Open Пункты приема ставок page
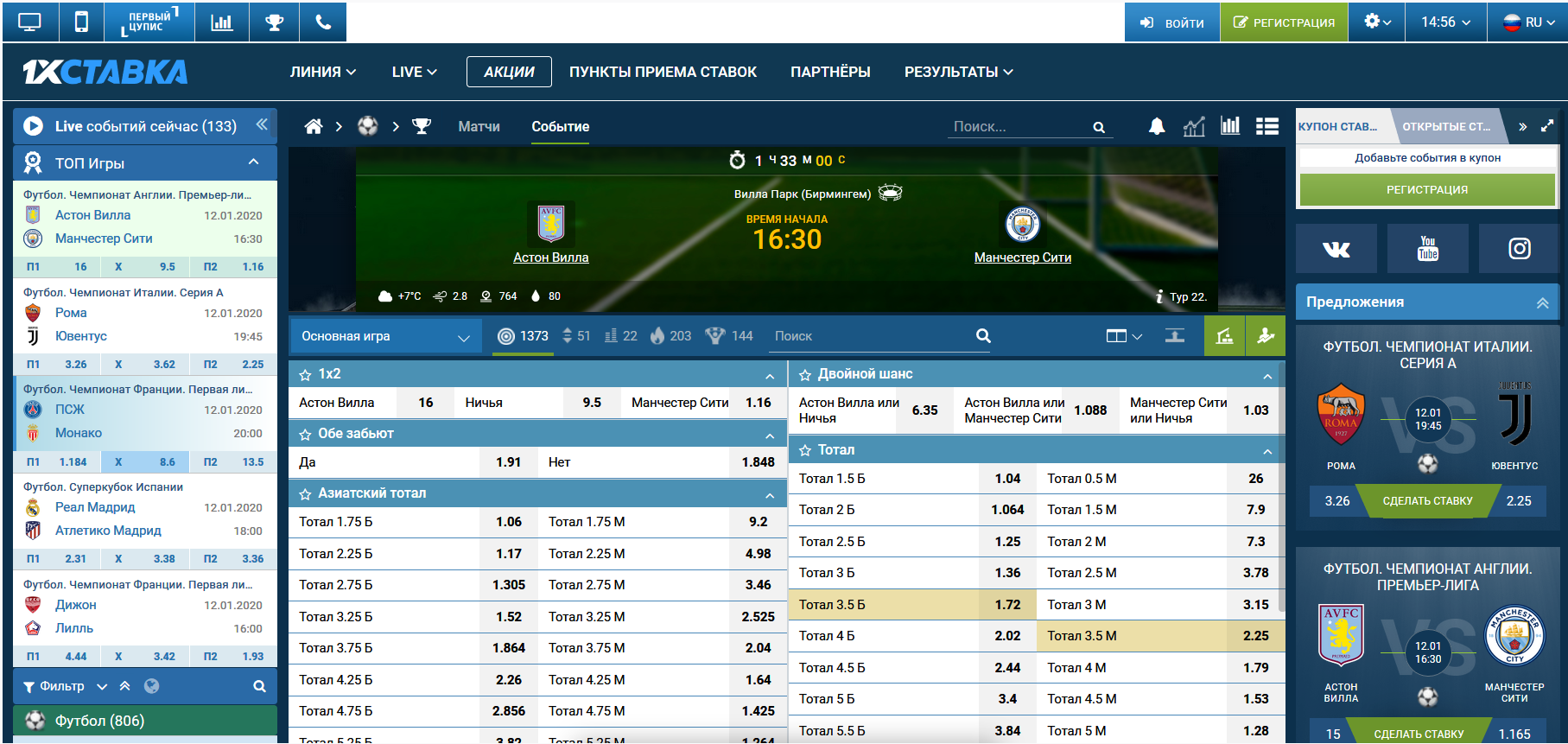1568x744 pixels. 663,72
